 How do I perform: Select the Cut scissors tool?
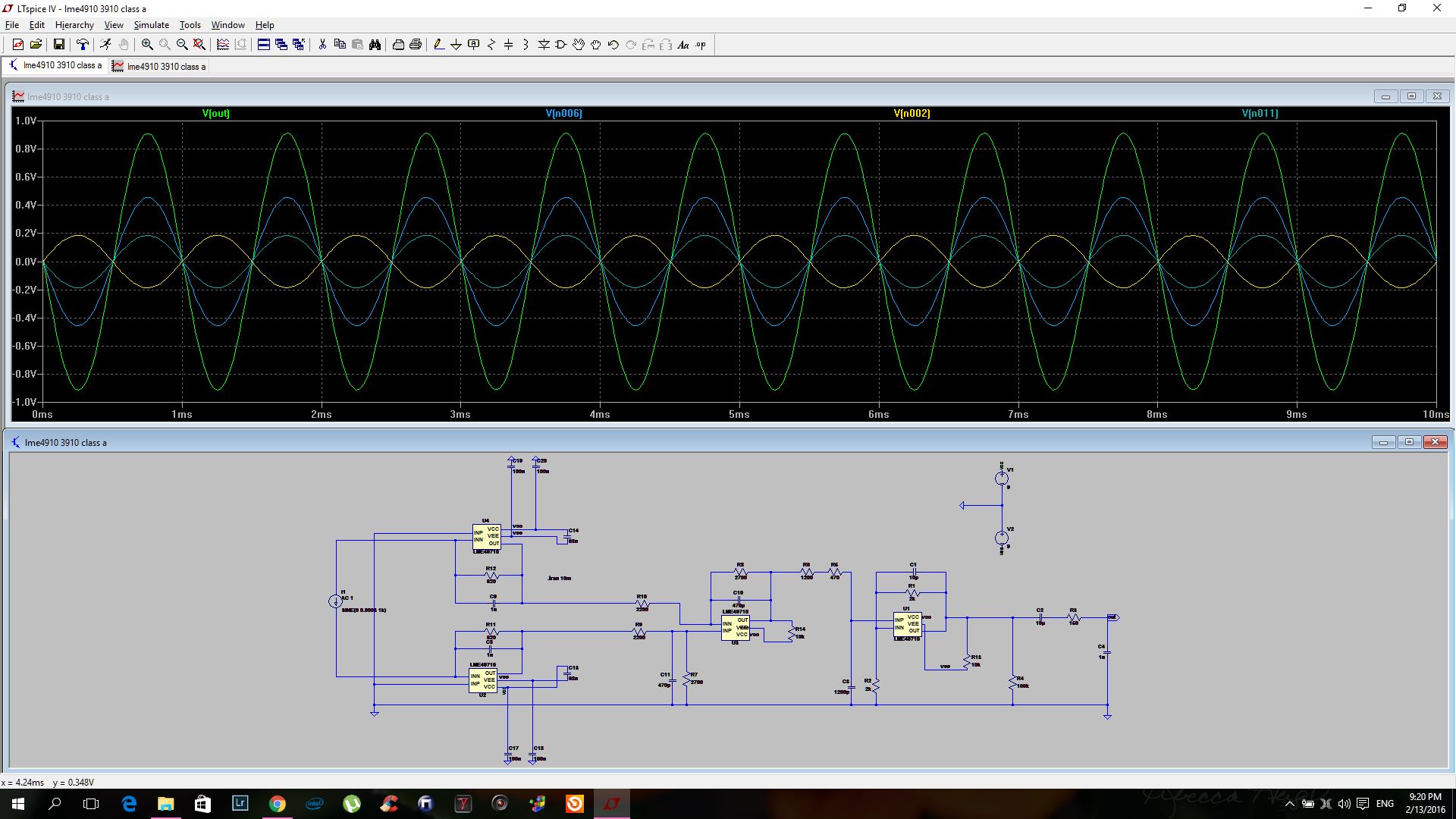(x=322, y=45)
